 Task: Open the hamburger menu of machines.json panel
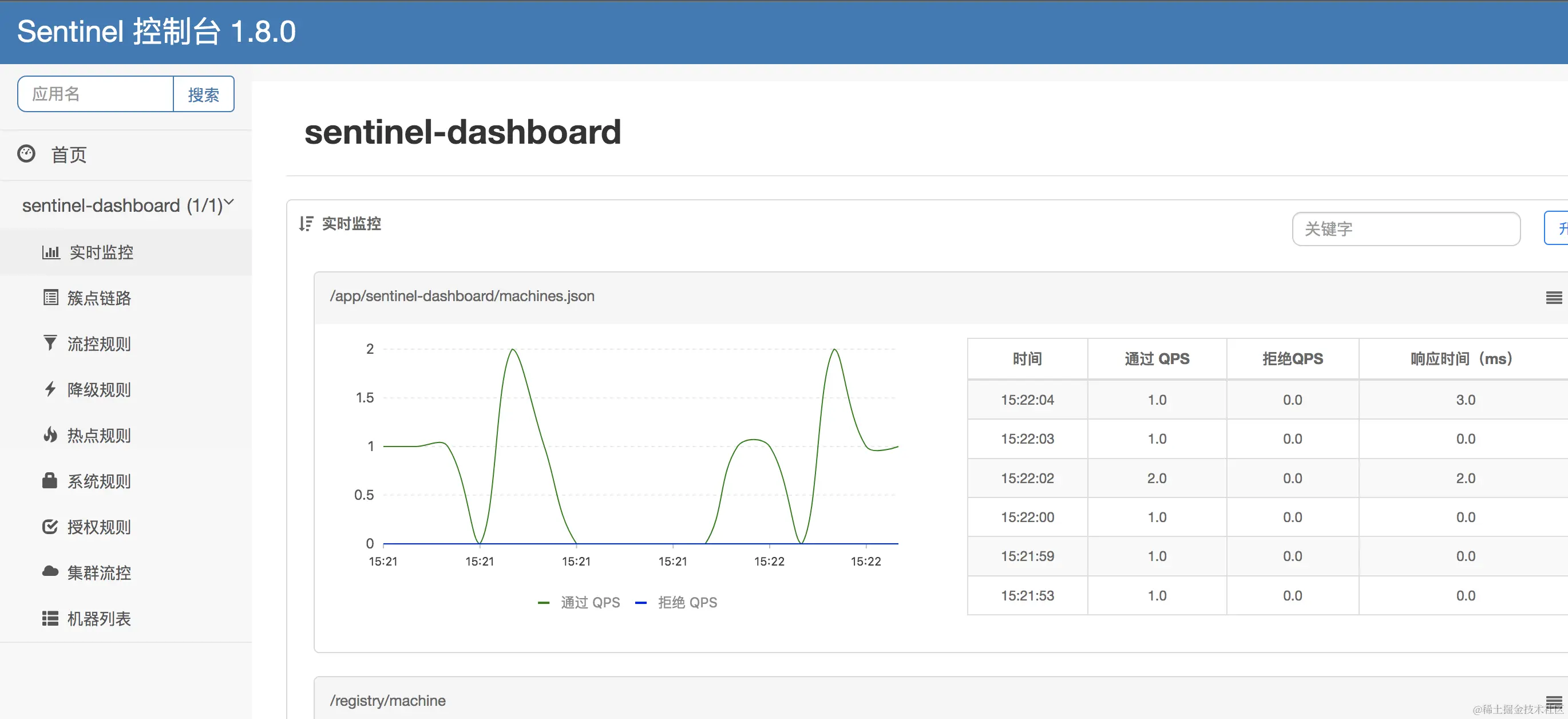click(1553, 298)
